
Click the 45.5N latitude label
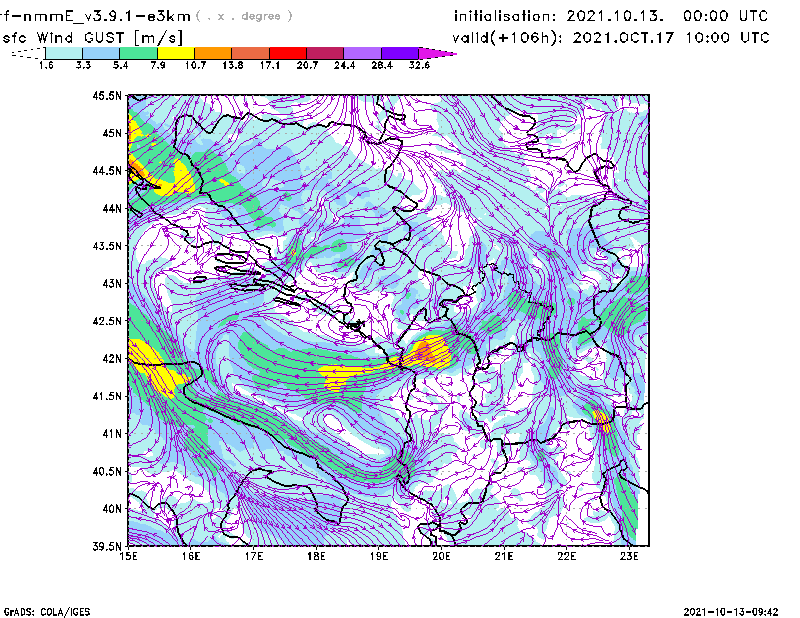pyautogui.click(x=107, y=95)
